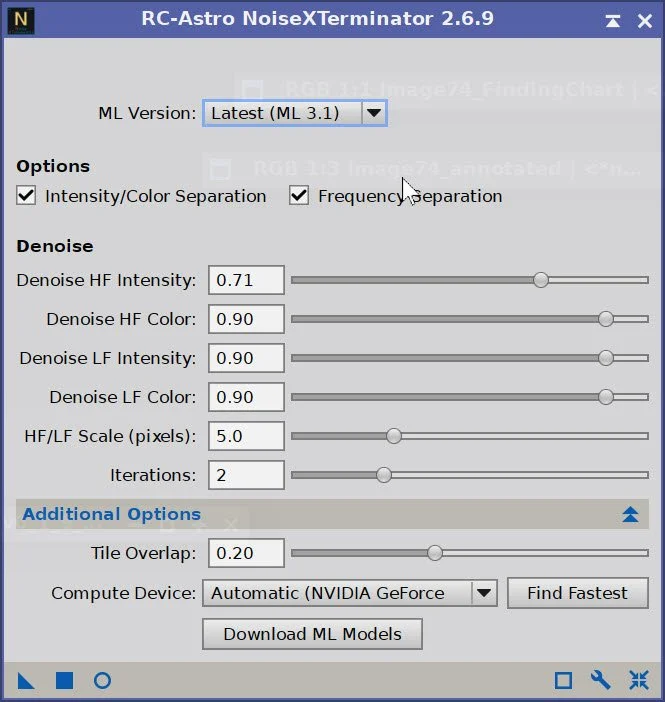Click Download ML Models button
Screen dimensions: 665x702
point(312,634)
